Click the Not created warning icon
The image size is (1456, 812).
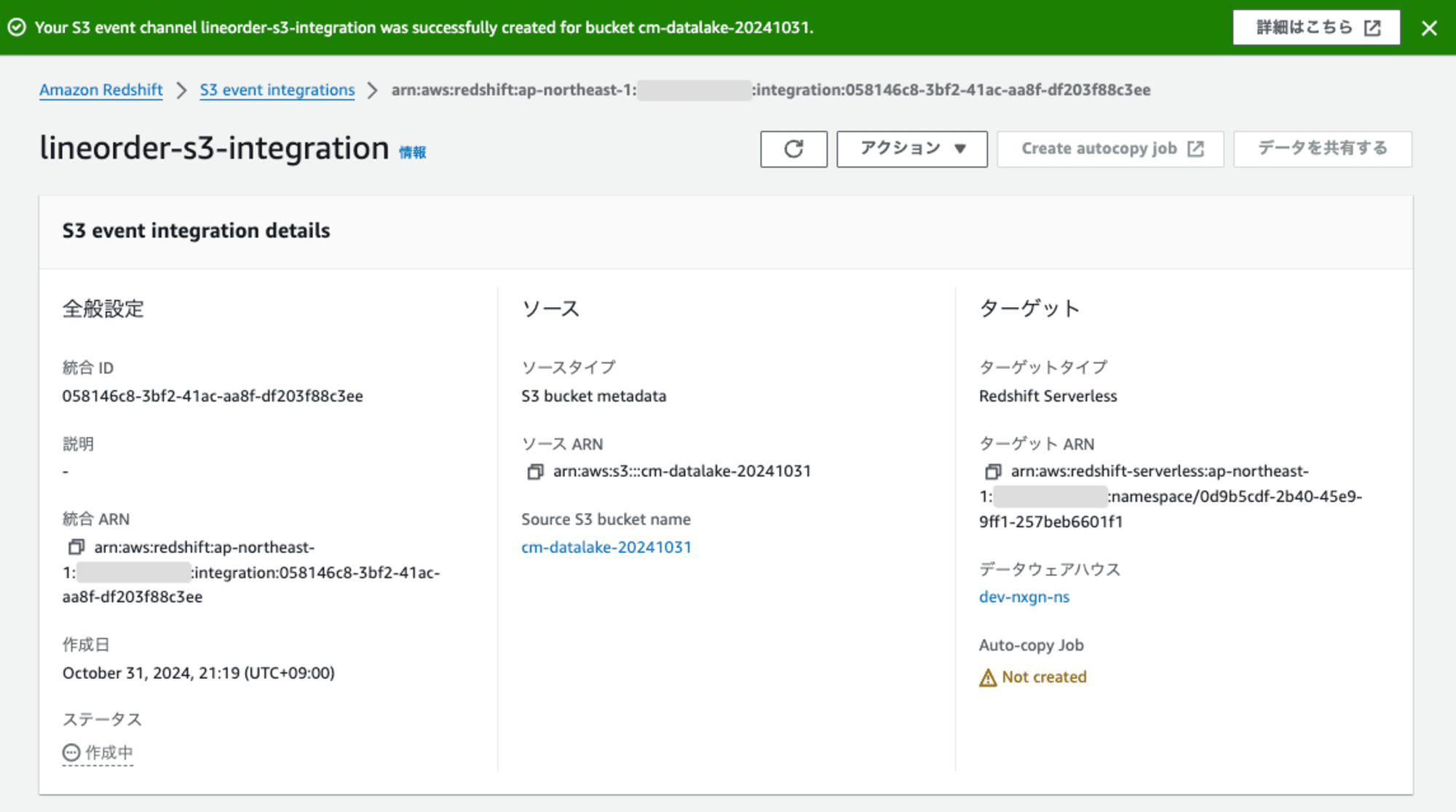(988, 677)
